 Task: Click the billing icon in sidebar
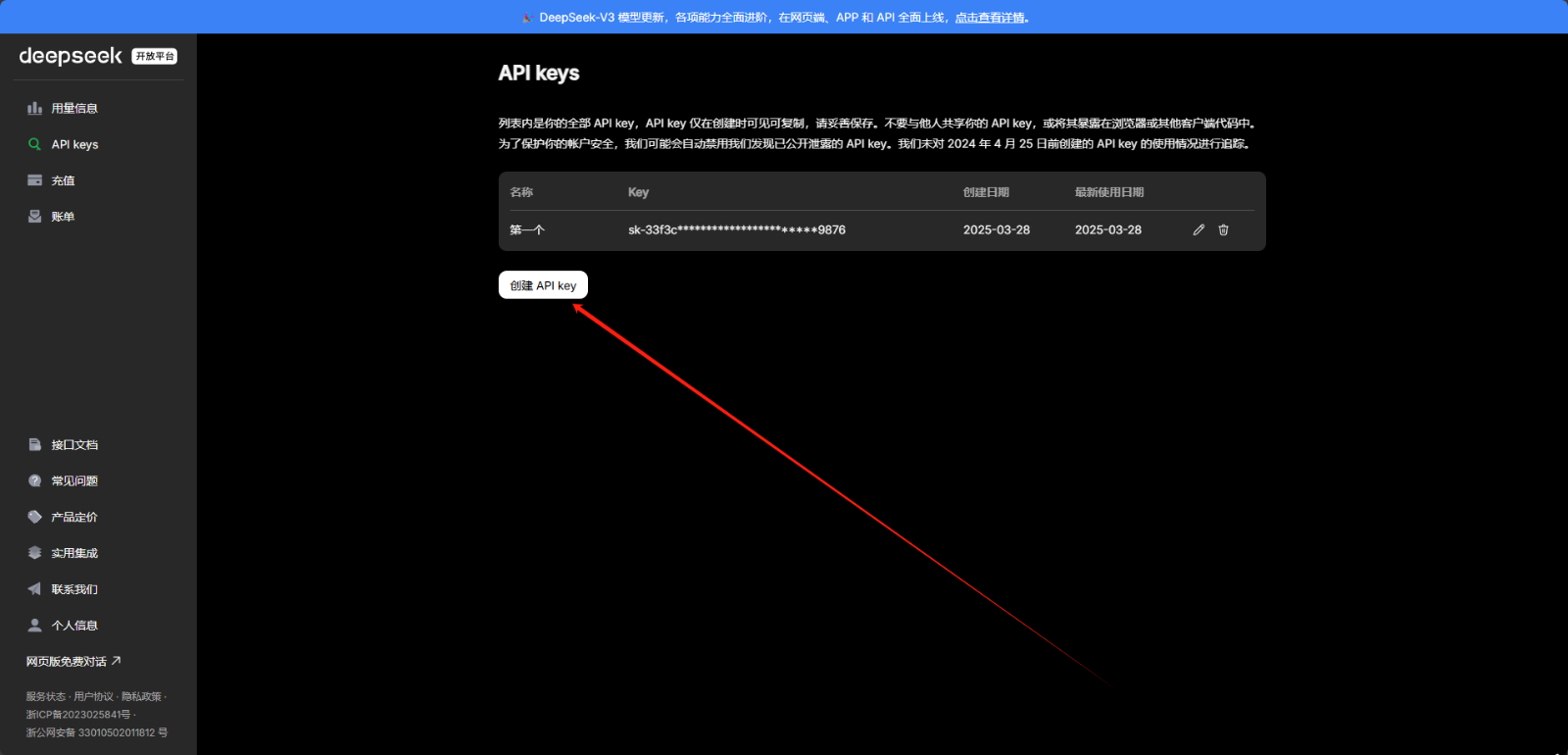tap(34, 217)
